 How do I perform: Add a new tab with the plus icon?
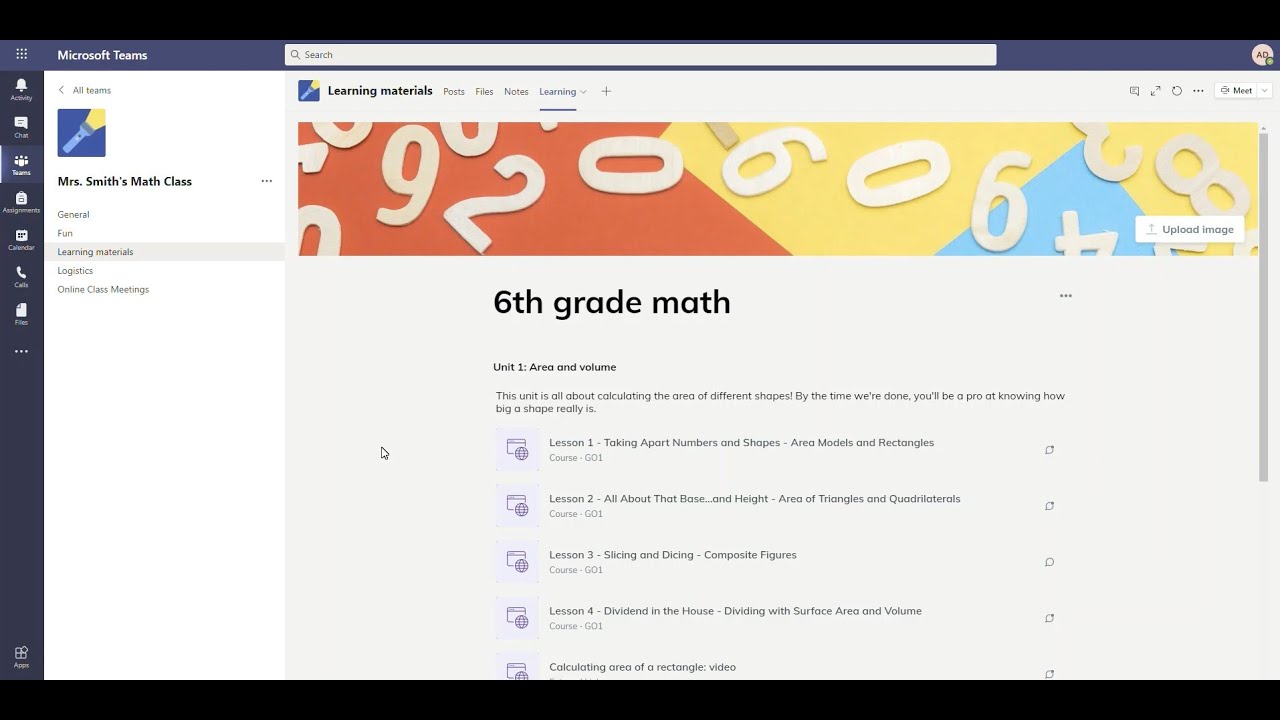pos(606,91)
